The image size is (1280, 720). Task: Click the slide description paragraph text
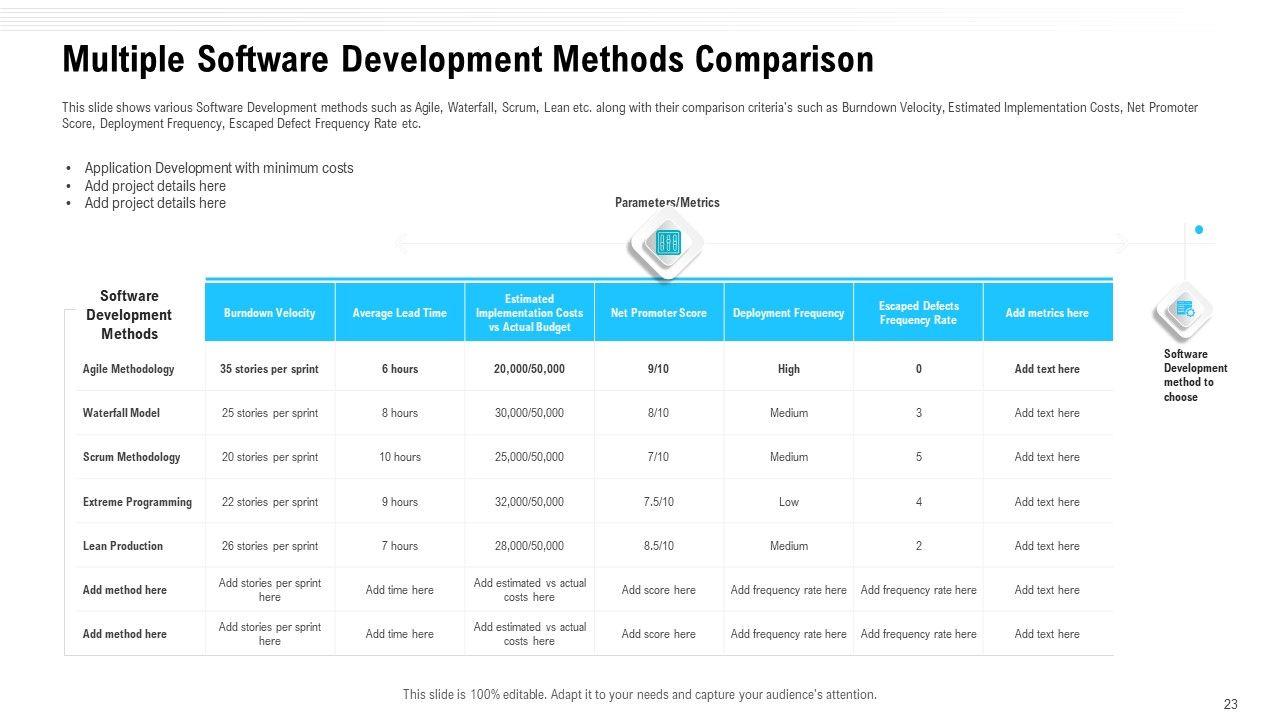pyautogui.click(x=630, y=116)
